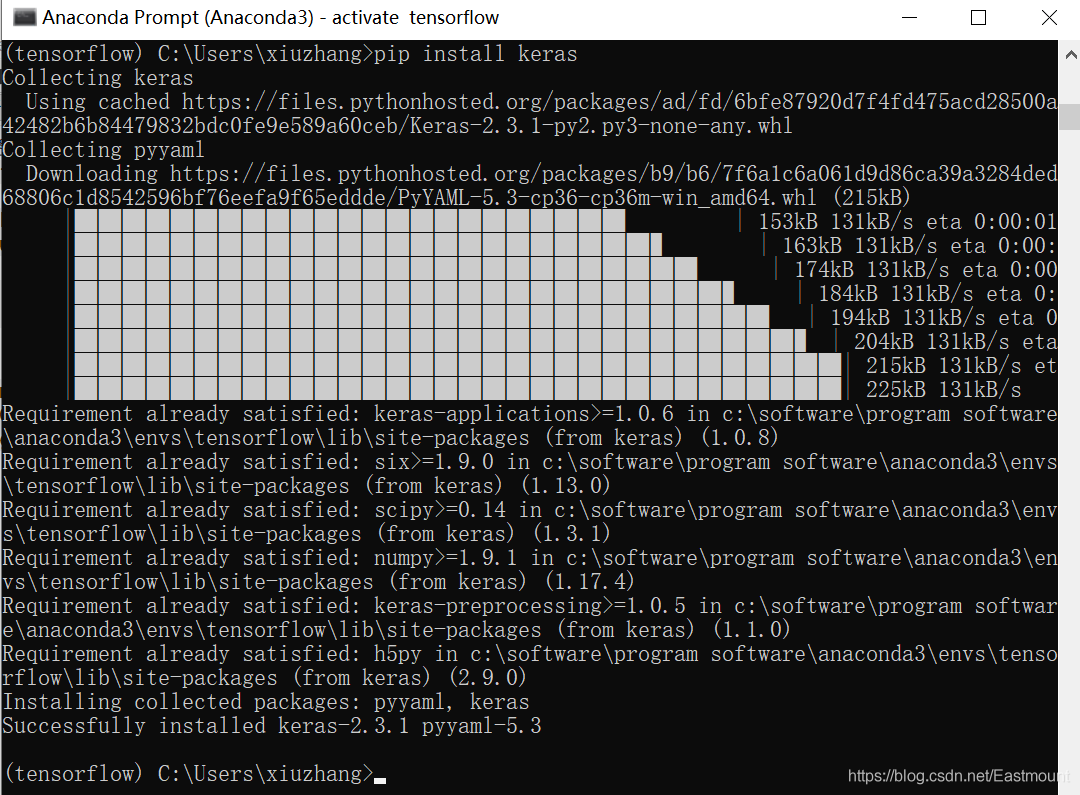Click the 'scipy>=0.14' requirement text

439,510
